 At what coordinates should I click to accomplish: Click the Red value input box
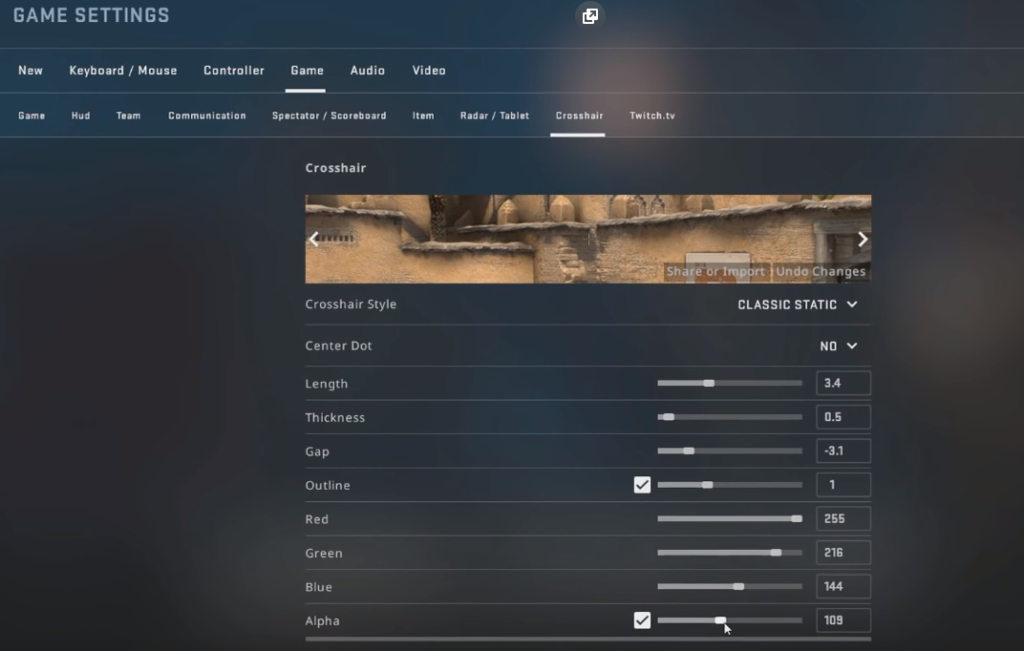click(843, 519)
